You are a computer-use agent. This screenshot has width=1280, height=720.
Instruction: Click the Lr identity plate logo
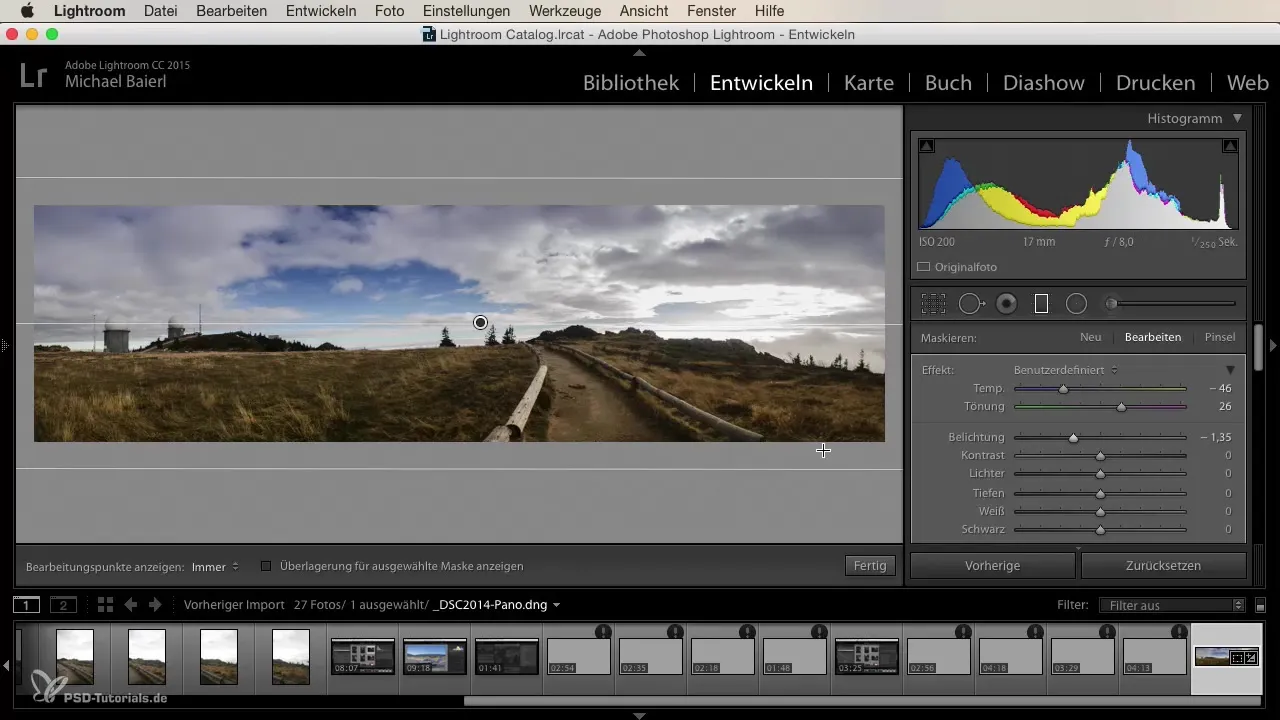pos(33,76)
